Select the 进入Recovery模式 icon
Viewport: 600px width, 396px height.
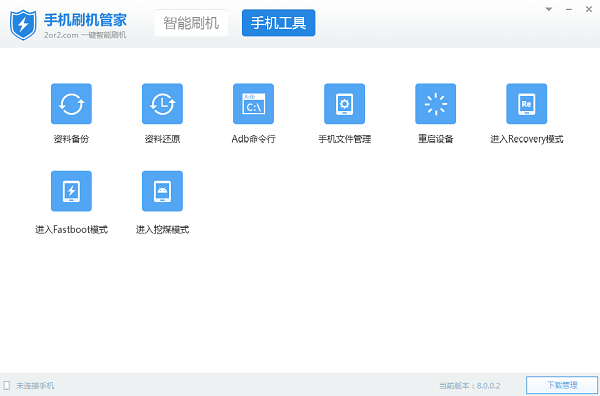[527, 104]
